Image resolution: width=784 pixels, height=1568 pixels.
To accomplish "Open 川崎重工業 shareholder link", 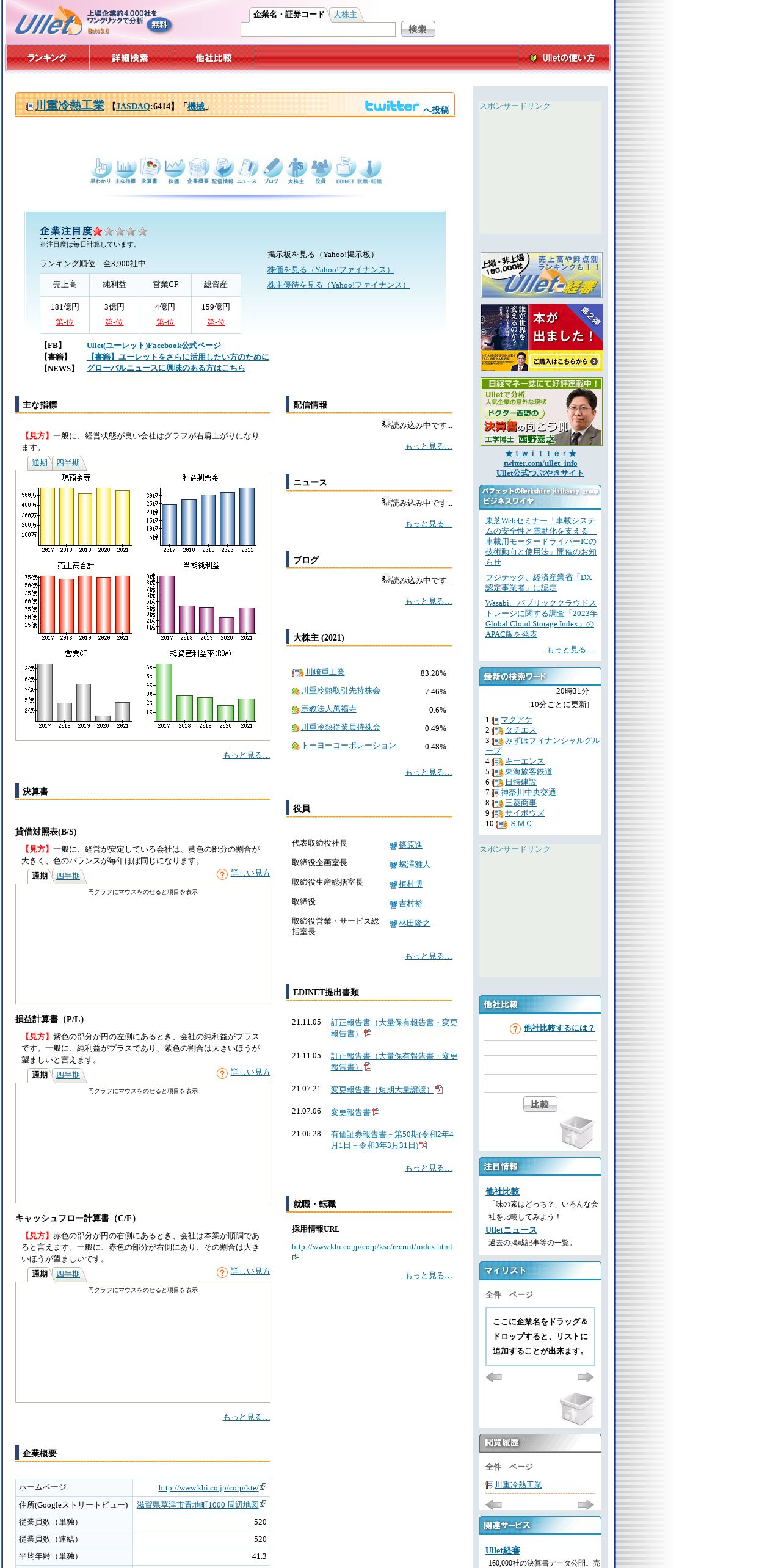I will [x=325, y=672].
